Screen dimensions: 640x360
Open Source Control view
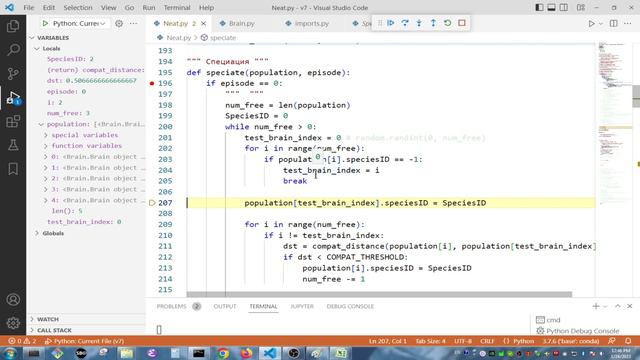[x=13, y=73]
